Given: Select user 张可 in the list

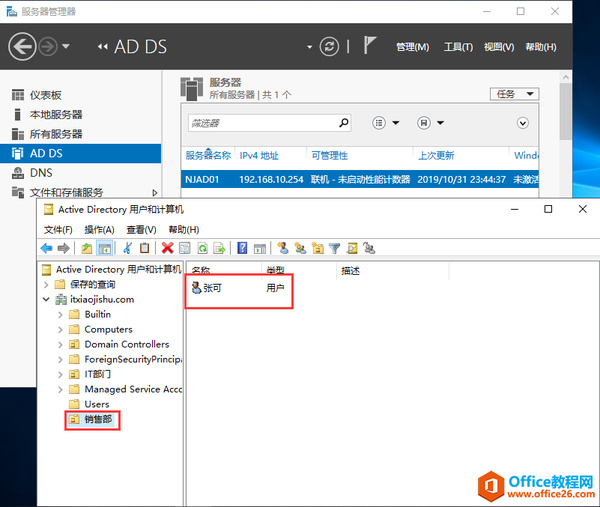Looking at the screenshot, I should click(207, 288).
